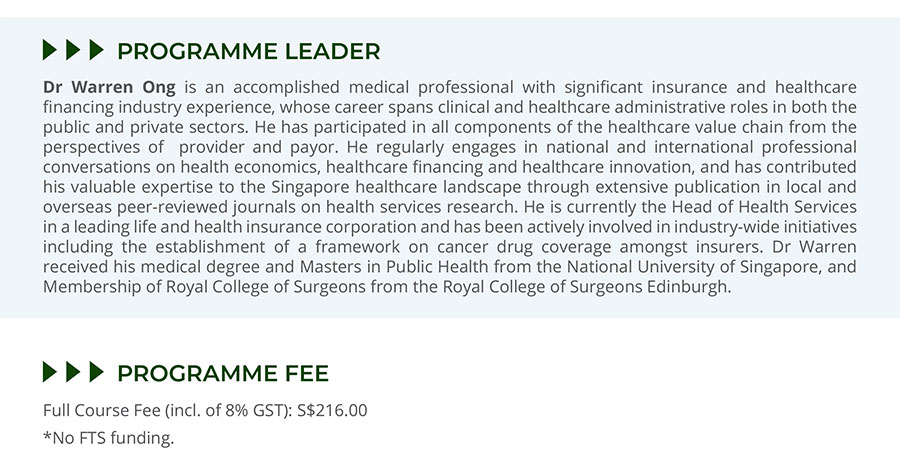Click the third green arrow beside Programme Fee
The image size is (900, 456).
click(x=96, y=372)
